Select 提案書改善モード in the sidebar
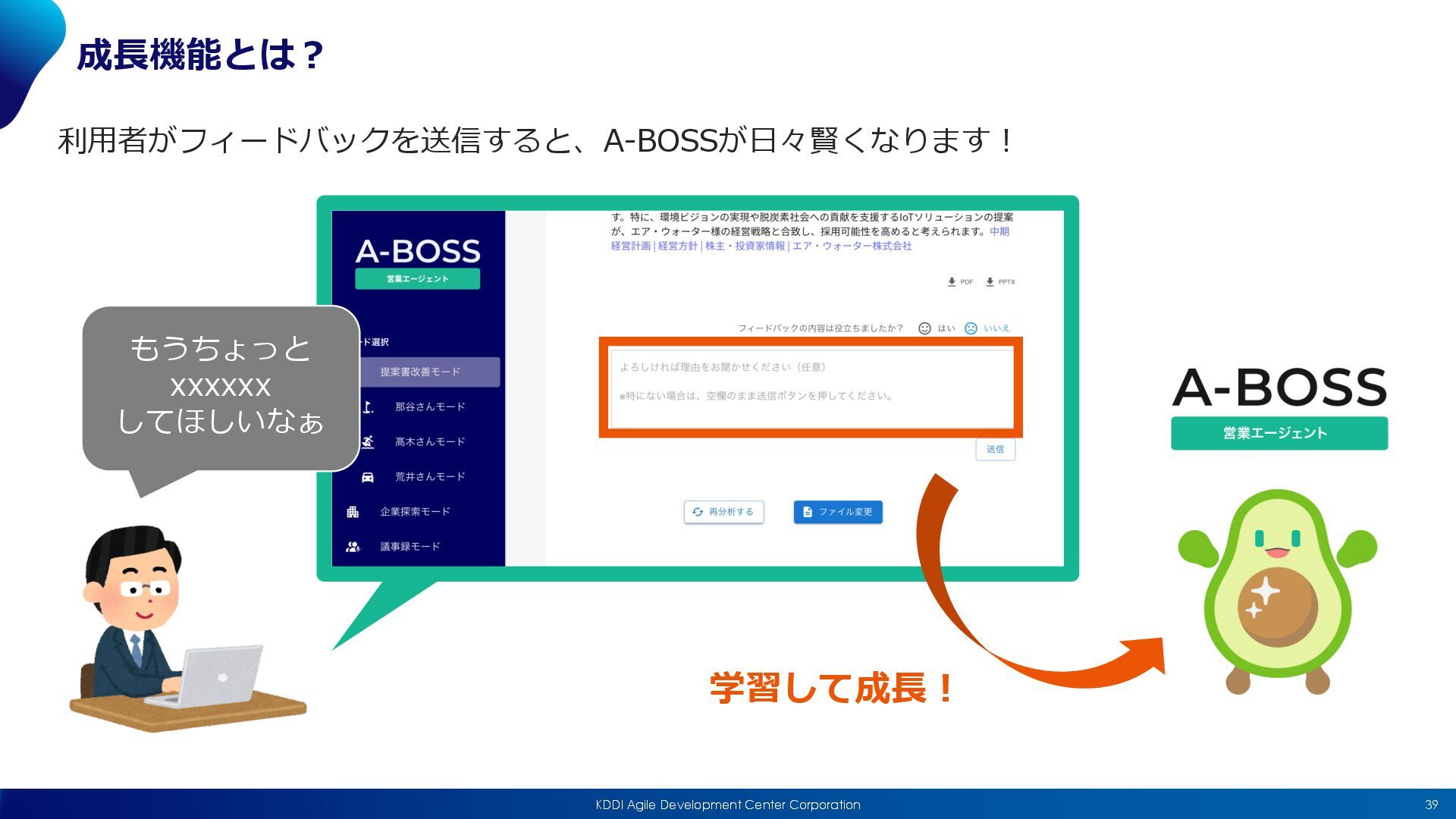The height and width of the screenshot is (819, 1456). coord(430,372)
